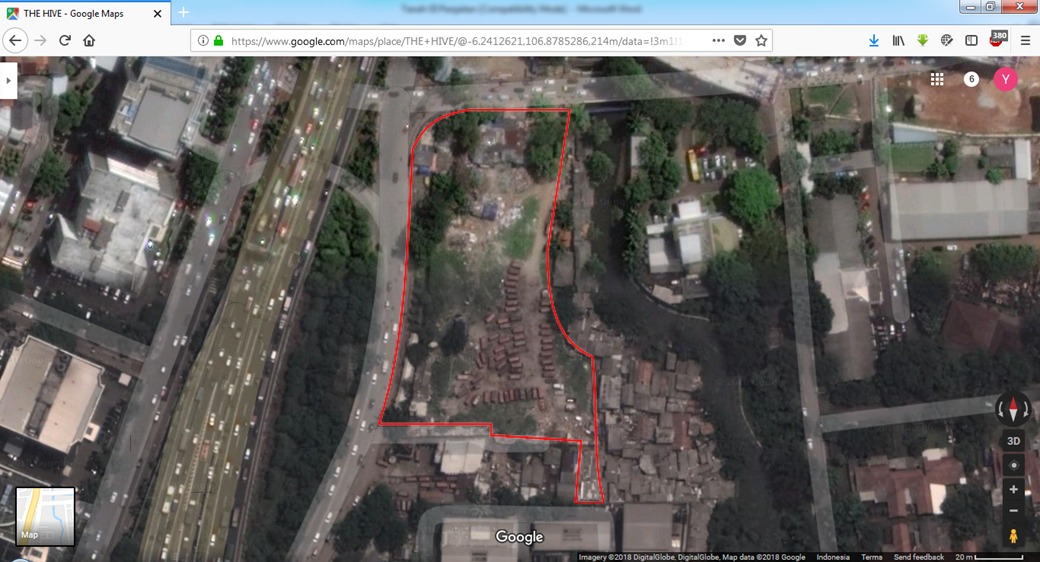The width and height of the screenshot is (1040, 562).
Task: Show site information icon in address bar
Action: 204,40
